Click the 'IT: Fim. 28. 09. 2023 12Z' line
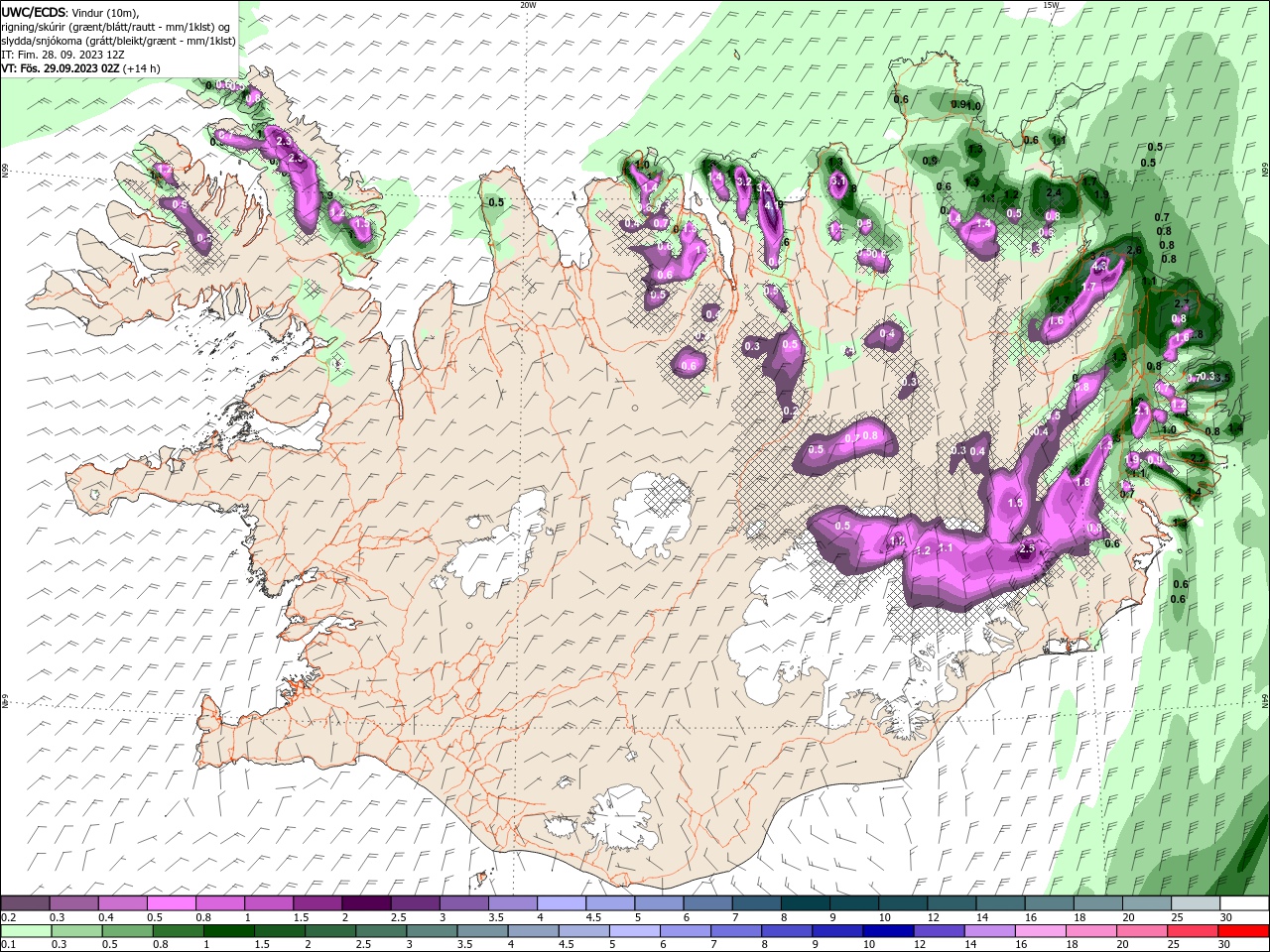This screenshot has height=952, width=1270. pos(63,55)
